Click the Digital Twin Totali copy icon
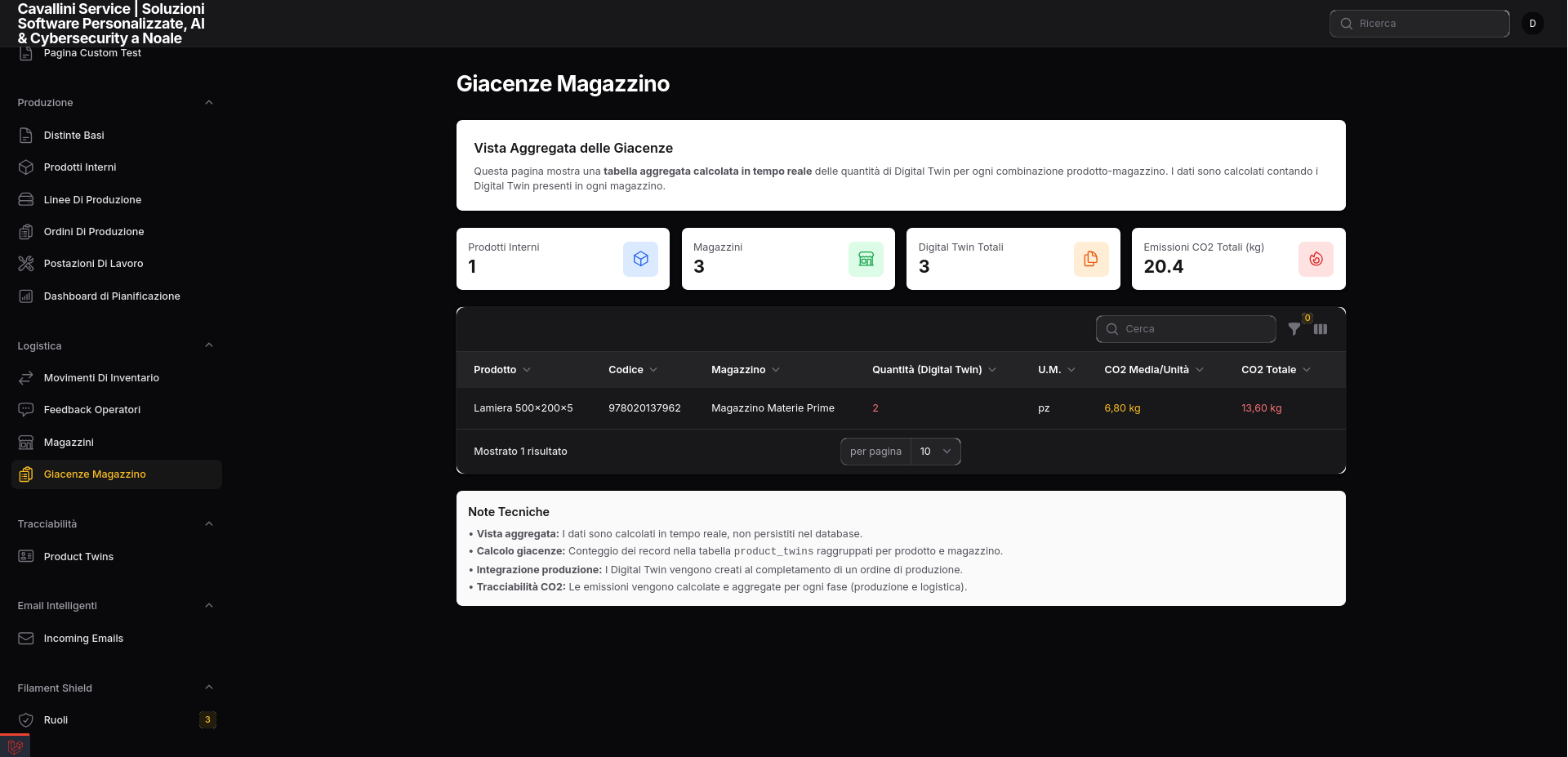Viewport: 1568px width, 757px height. (1090, 259)
